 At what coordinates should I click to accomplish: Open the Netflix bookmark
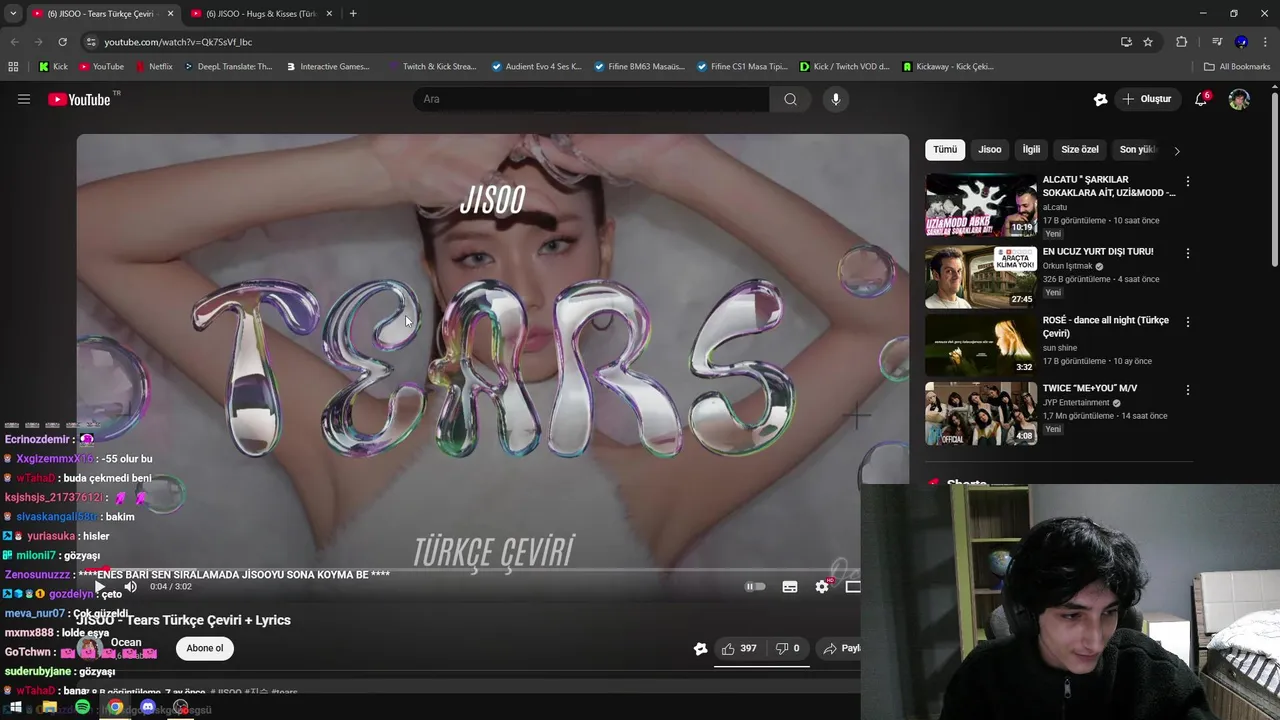point(152,67)
